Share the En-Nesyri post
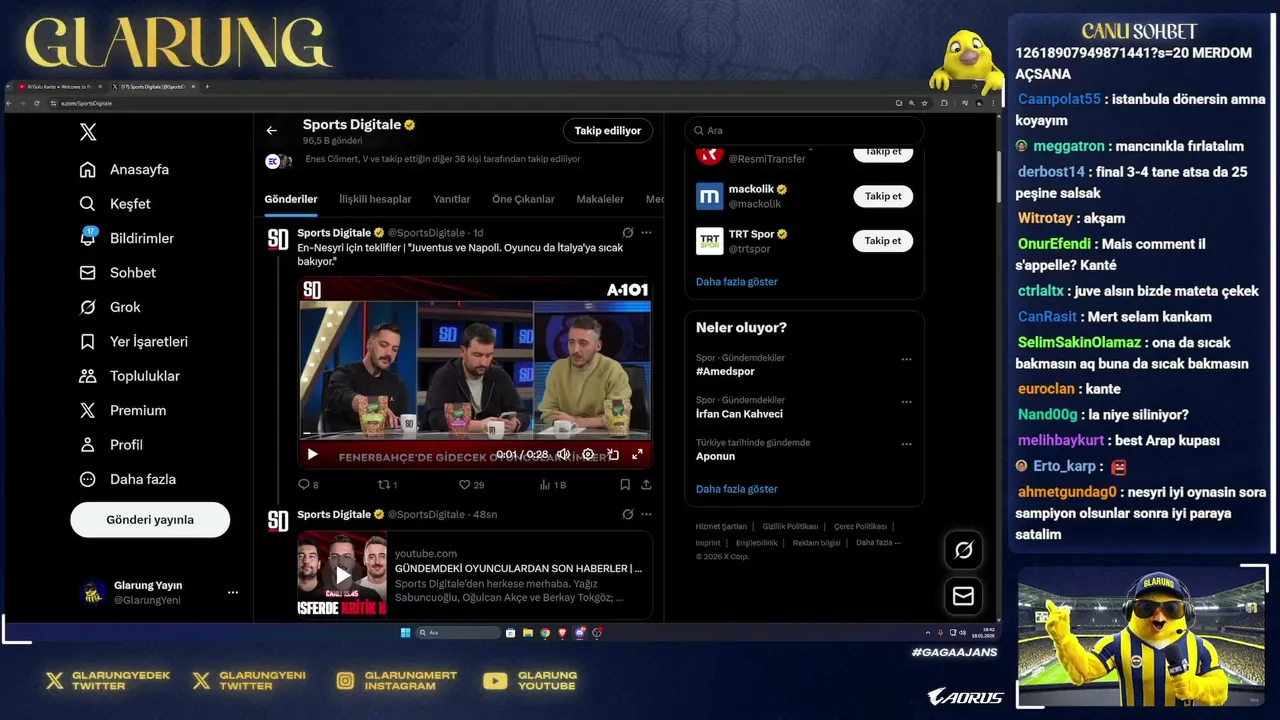1280x720 pixels. pyautogui.click(x=646, y=484)
